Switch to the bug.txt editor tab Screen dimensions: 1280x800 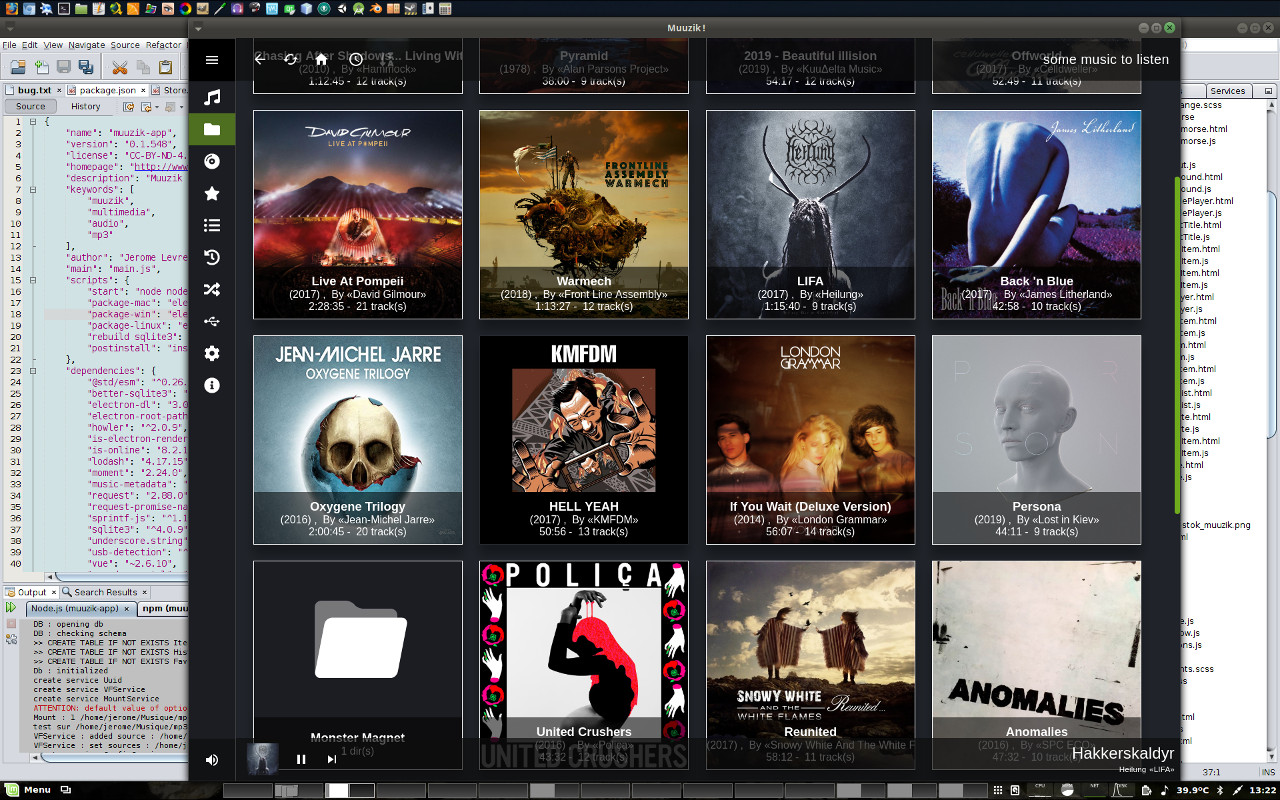pos(33,90)
